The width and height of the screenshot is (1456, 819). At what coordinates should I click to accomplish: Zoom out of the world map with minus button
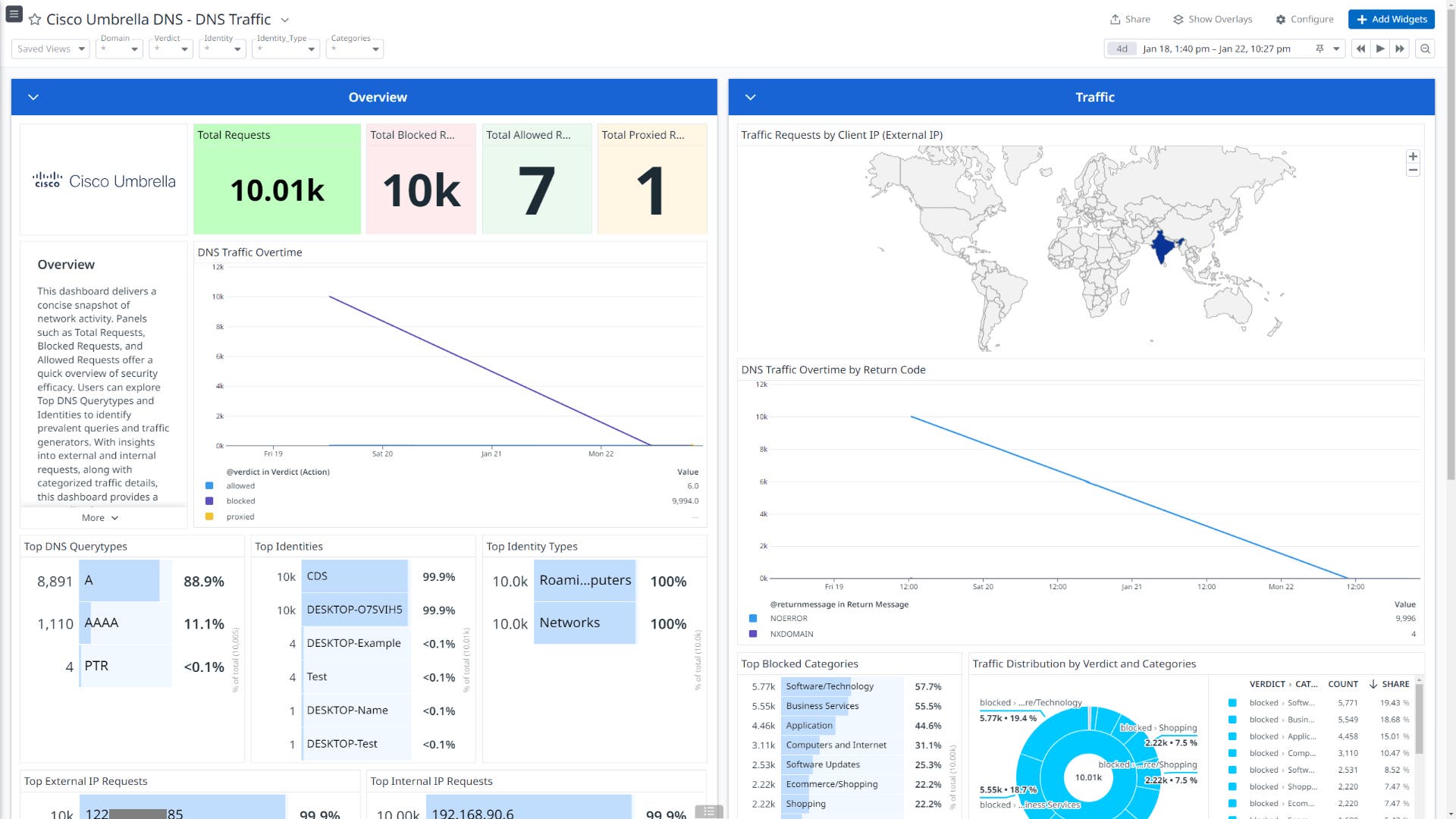tap(1413, 171)
